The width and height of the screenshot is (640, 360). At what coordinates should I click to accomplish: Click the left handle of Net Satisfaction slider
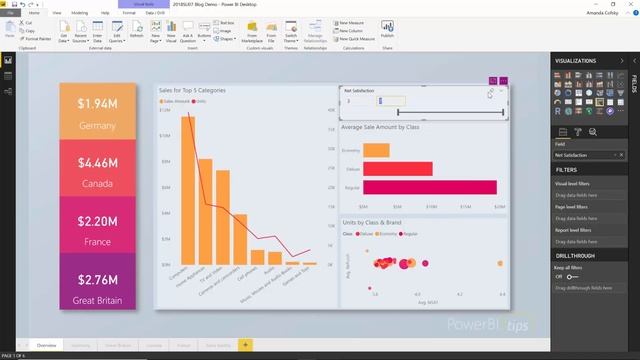pyautogui.click(x=398, y=112)
